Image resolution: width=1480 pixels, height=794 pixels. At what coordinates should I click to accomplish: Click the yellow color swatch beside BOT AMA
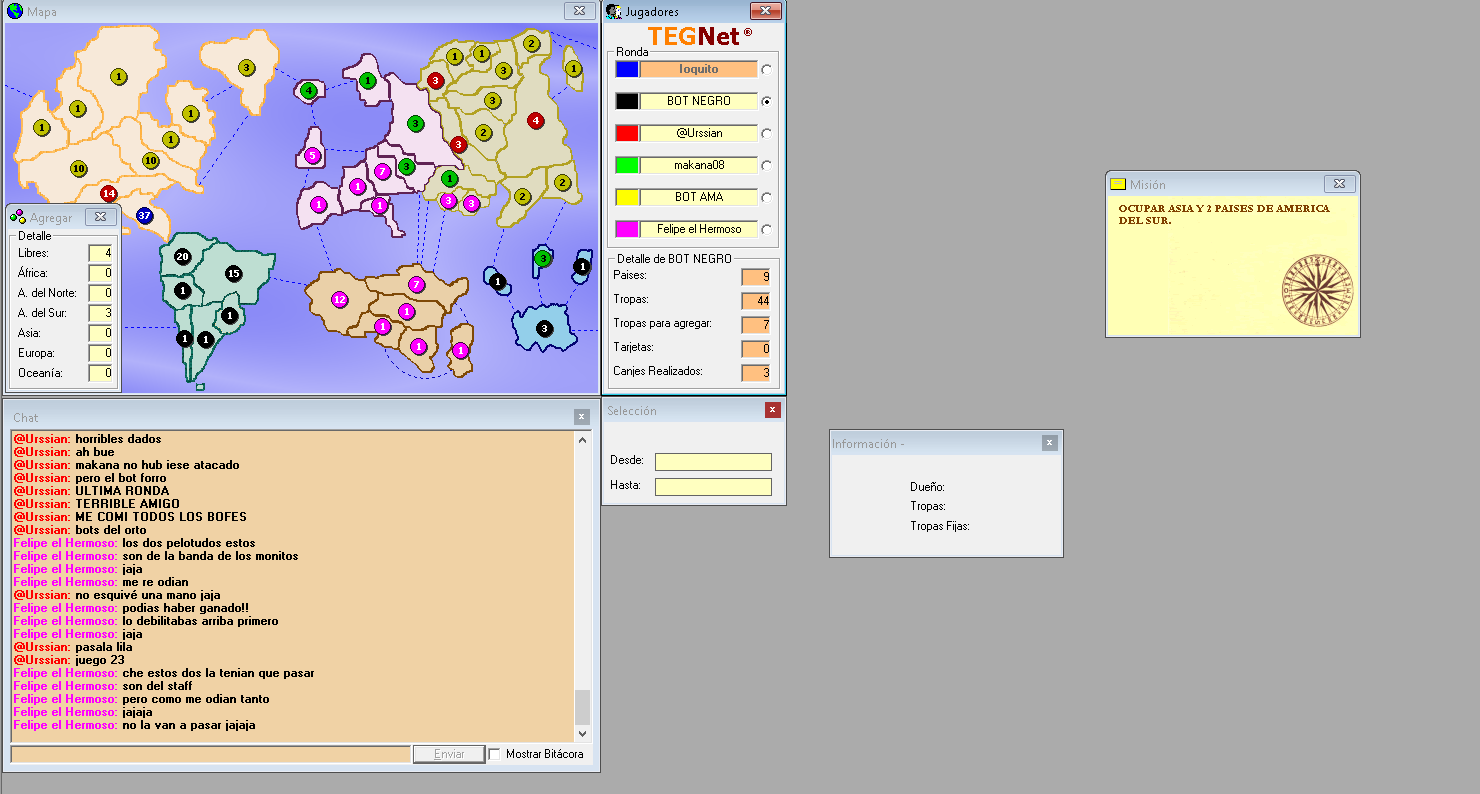pos(627,197)
